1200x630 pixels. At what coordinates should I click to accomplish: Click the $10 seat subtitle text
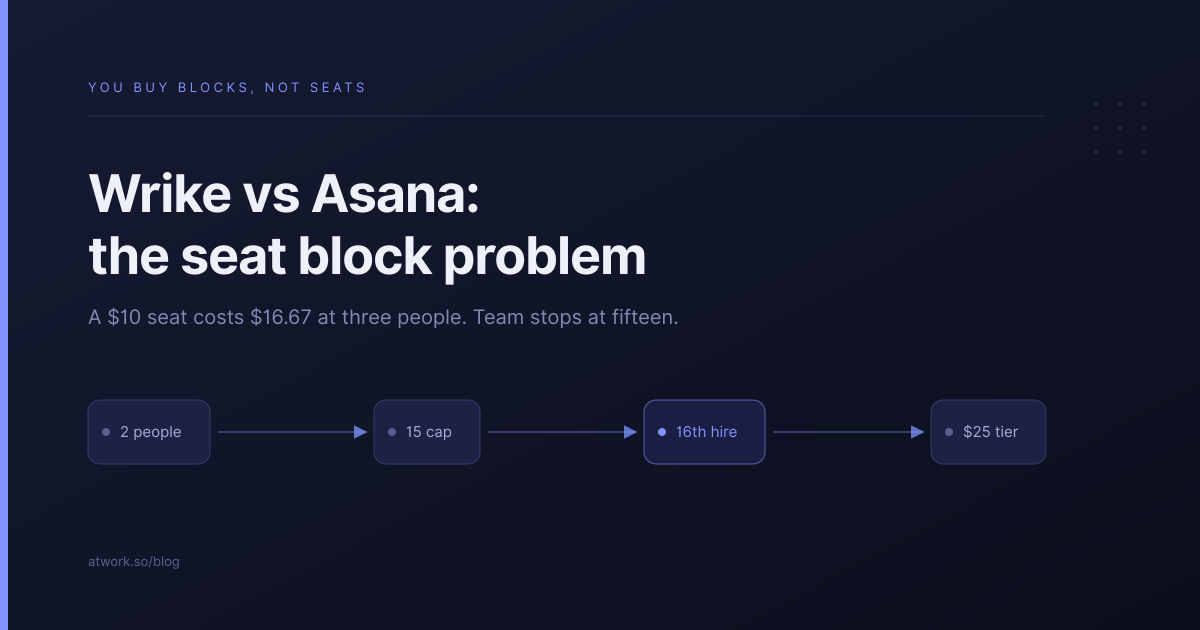click(383, 318)
